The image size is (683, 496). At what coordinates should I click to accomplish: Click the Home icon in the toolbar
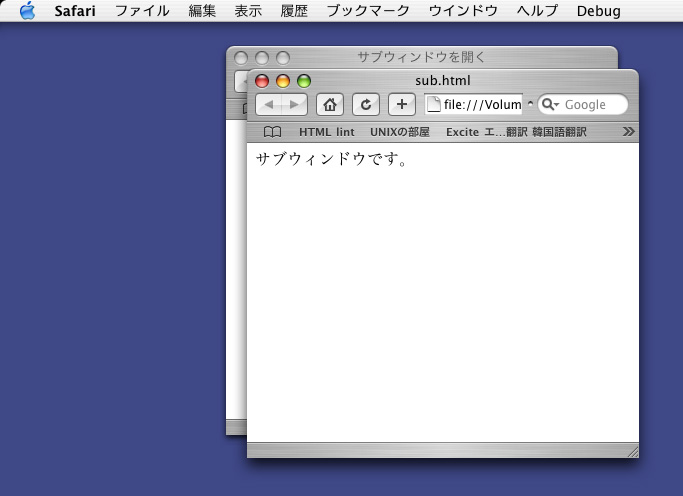click(x=330, y=105)
